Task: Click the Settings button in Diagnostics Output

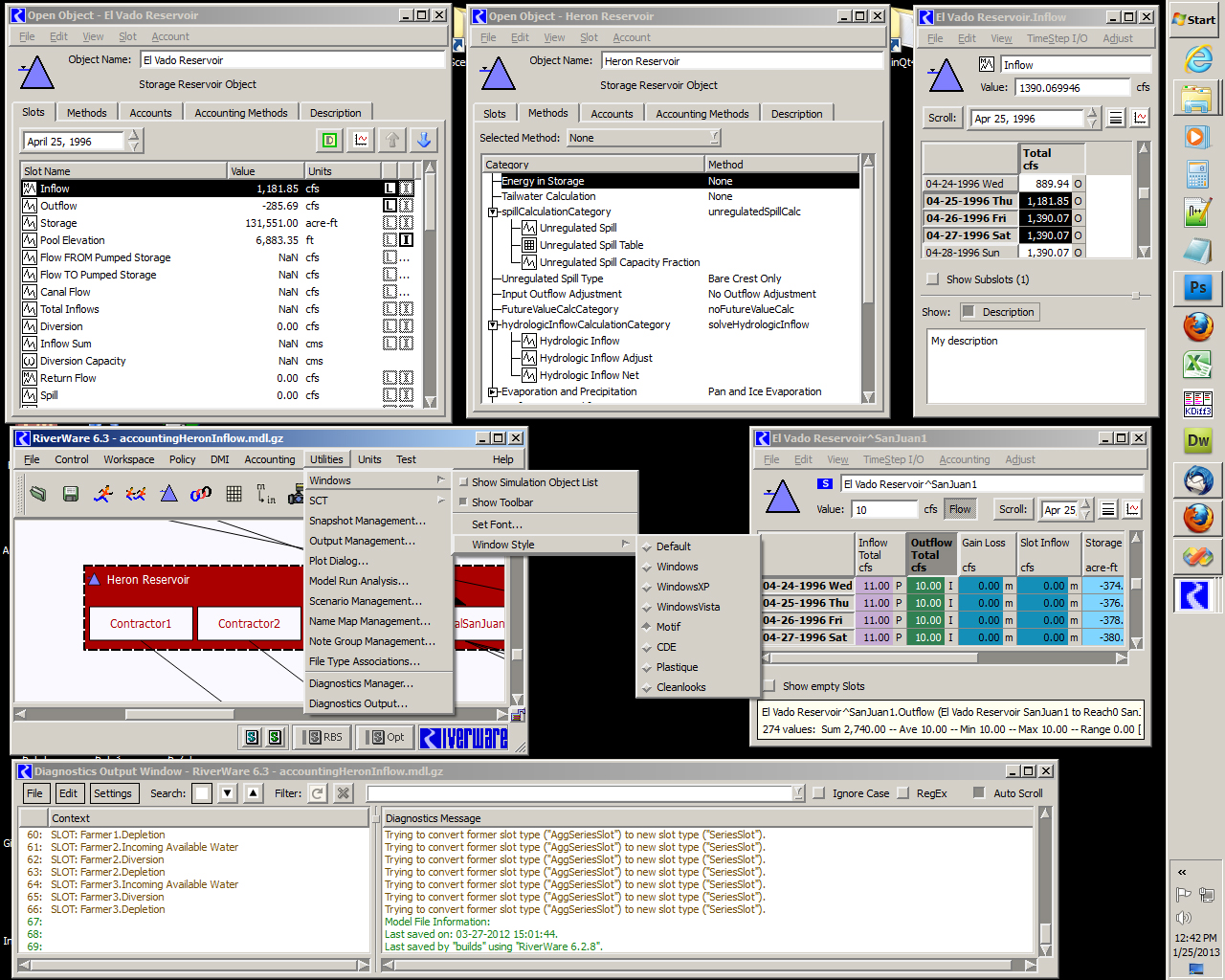Action: point(113,793)
